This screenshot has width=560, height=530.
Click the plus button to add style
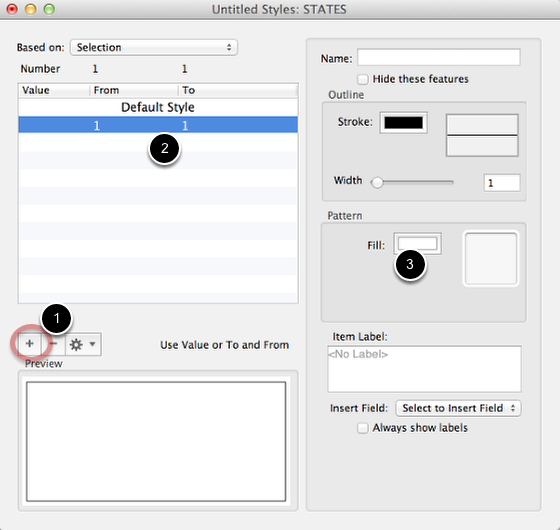[30, 344]
